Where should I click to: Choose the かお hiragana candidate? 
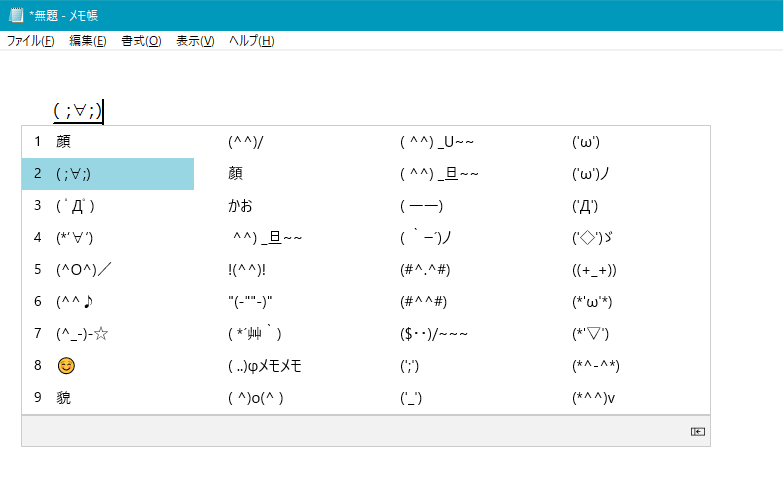(240, 206)
